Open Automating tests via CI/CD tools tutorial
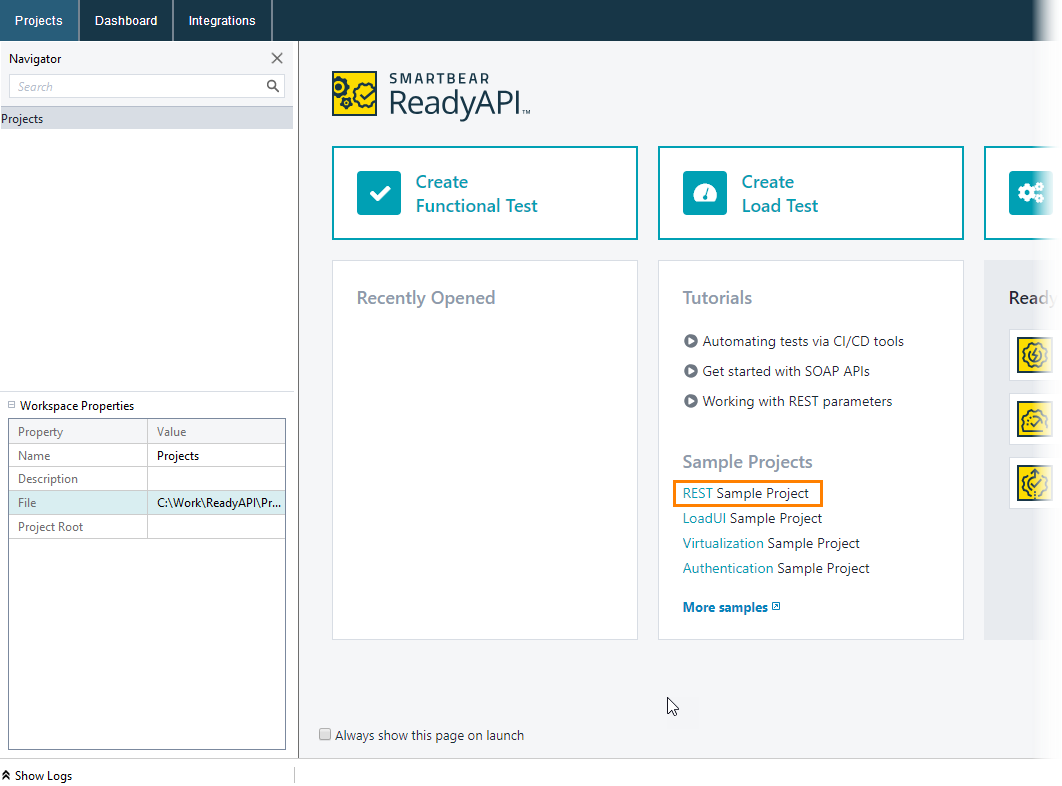 tap(803, 341)
